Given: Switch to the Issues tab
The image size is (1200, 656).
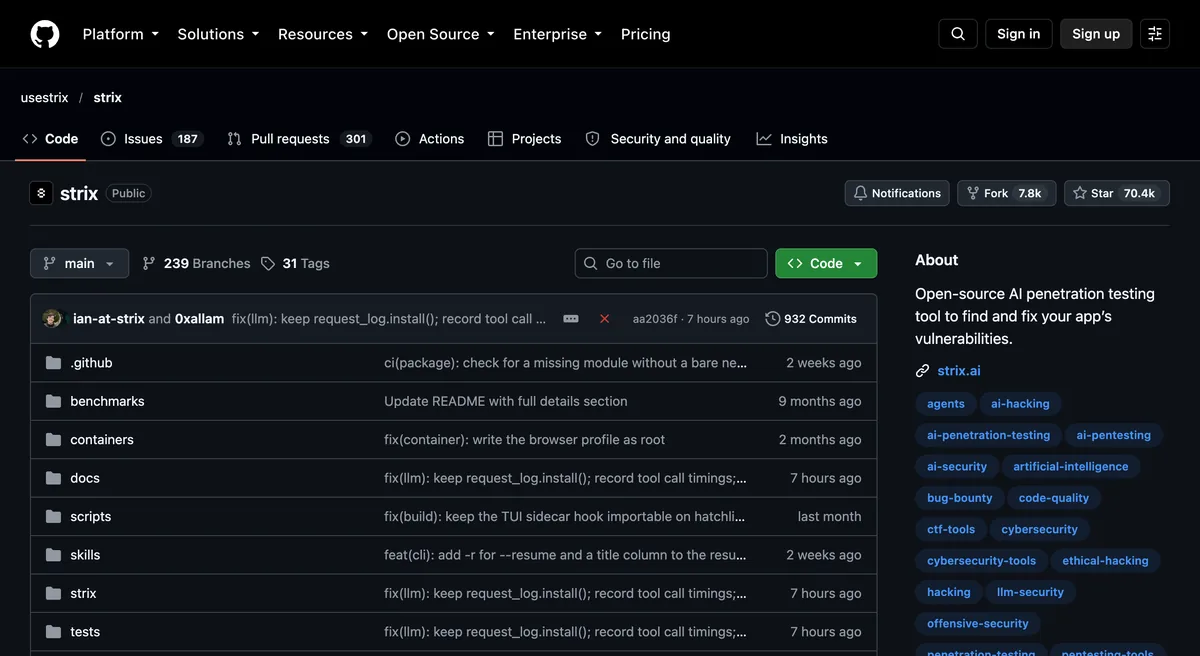Looking at the screenshot, I should 152,139.
